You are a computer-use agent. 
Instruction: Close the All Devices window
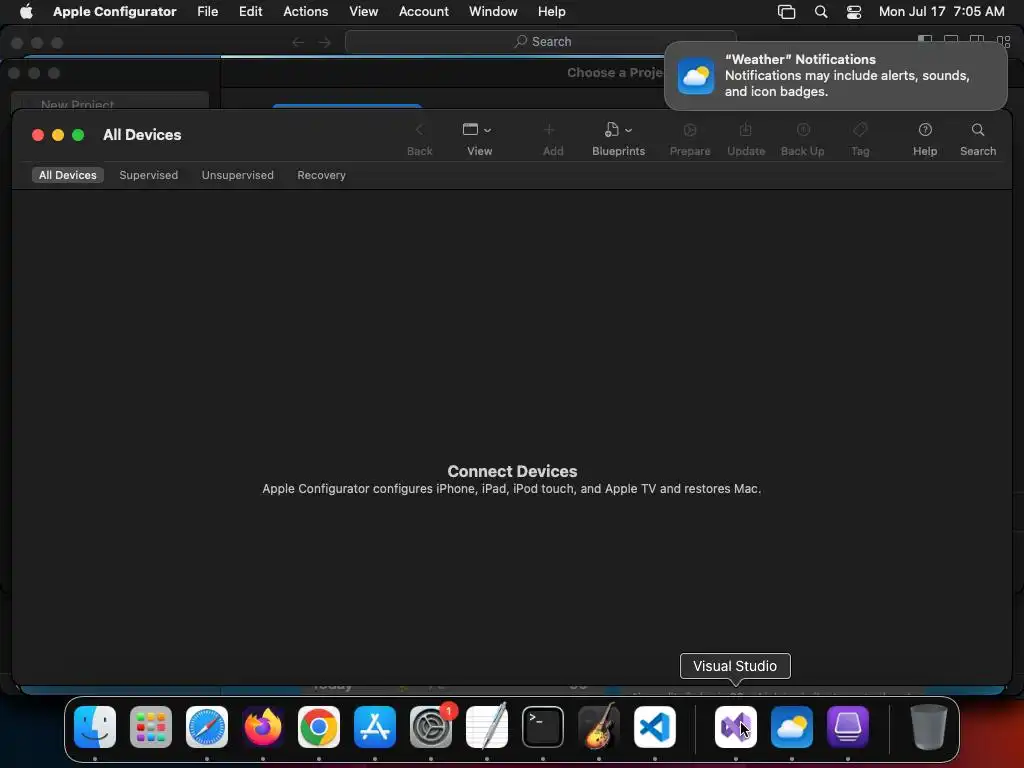click(x=38, y=135)
